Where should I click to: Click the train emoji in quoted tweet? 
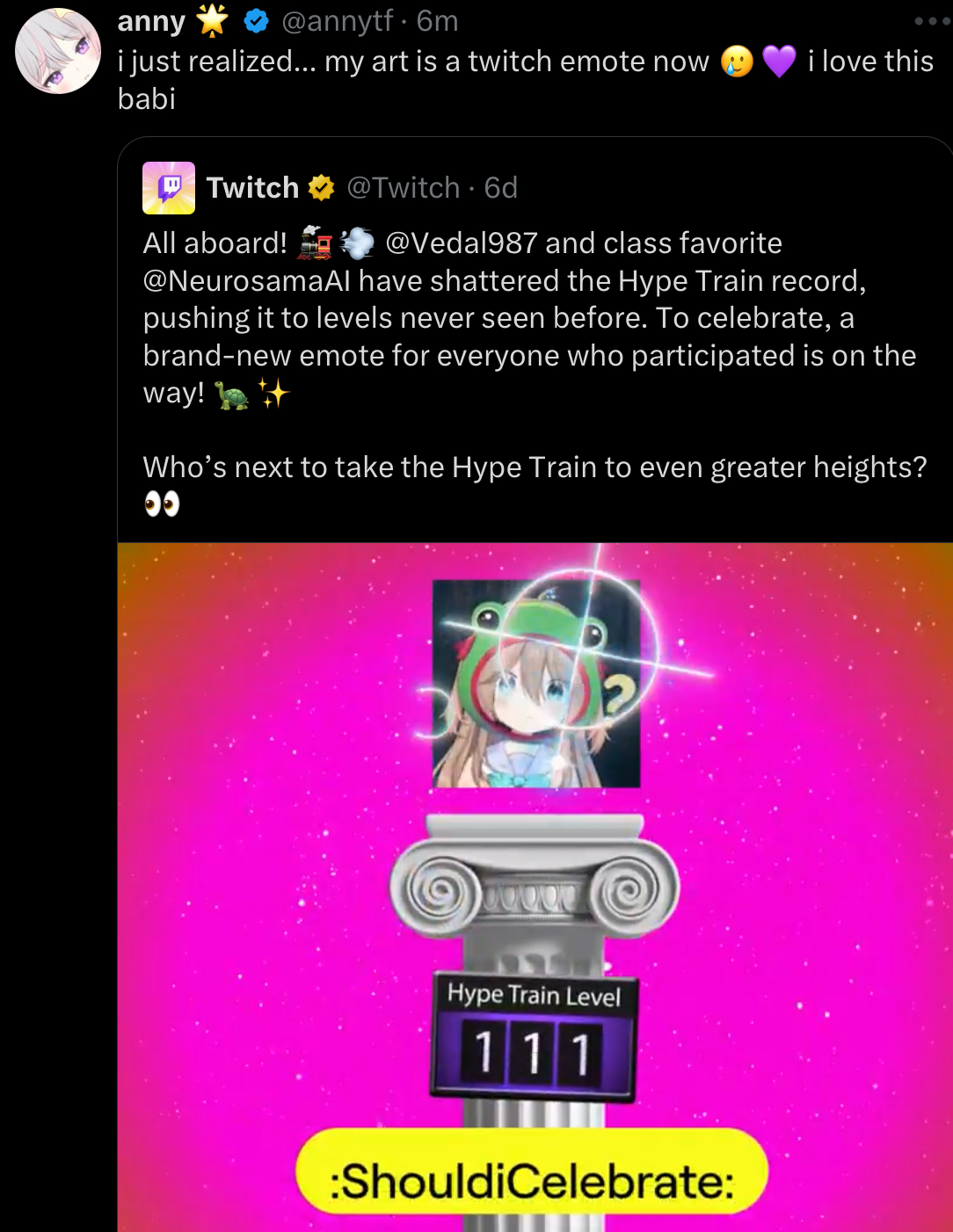point(316,243)
